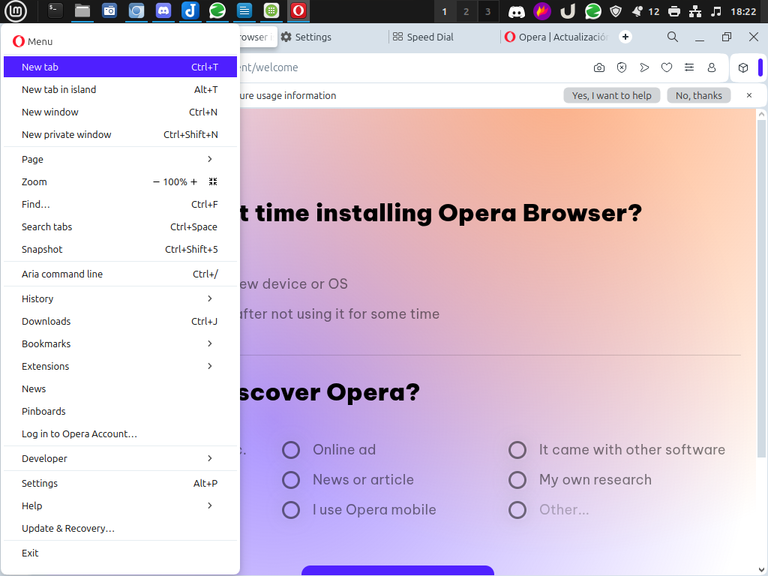Open the music note tray icon

pos(716,11)
